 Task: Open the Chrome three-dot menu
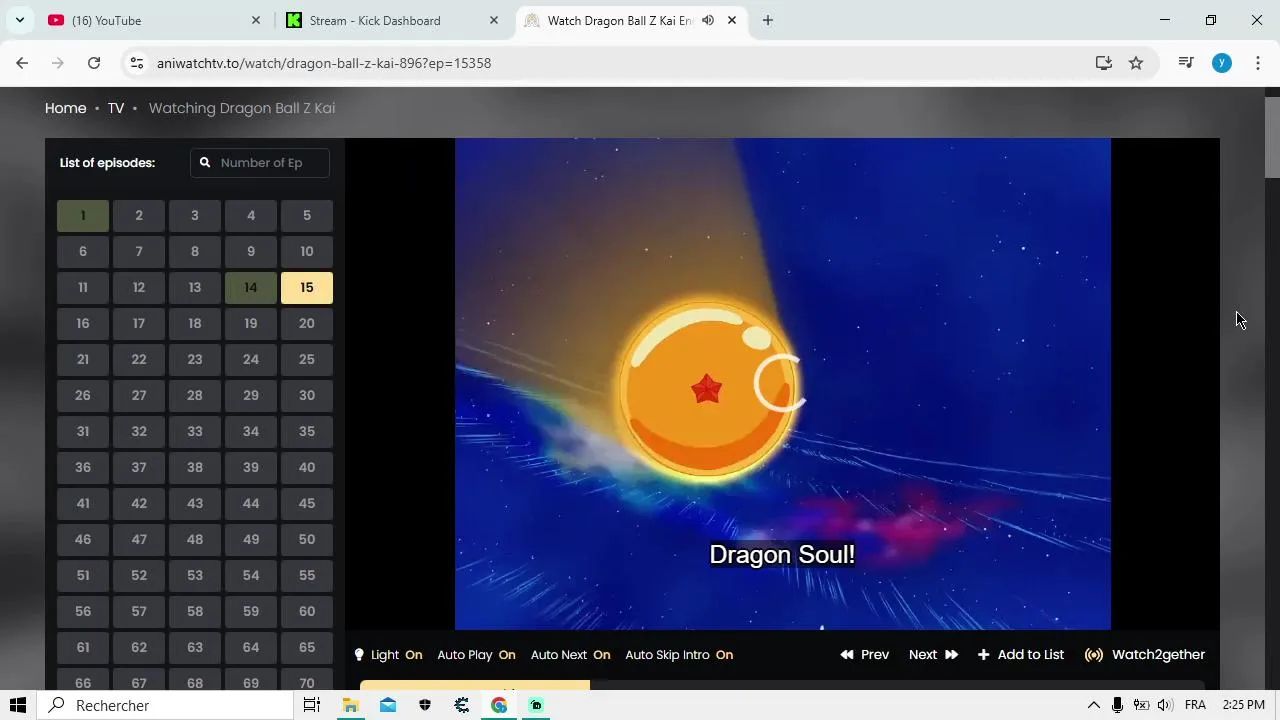click(x=1257, y=63)
